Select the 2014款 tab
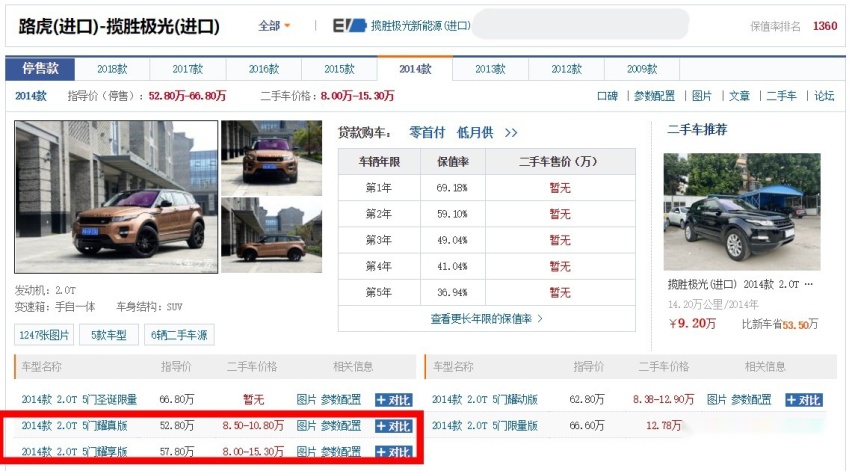Image resolution: width=852 pixels, height=471 pixels. [415, 69]
